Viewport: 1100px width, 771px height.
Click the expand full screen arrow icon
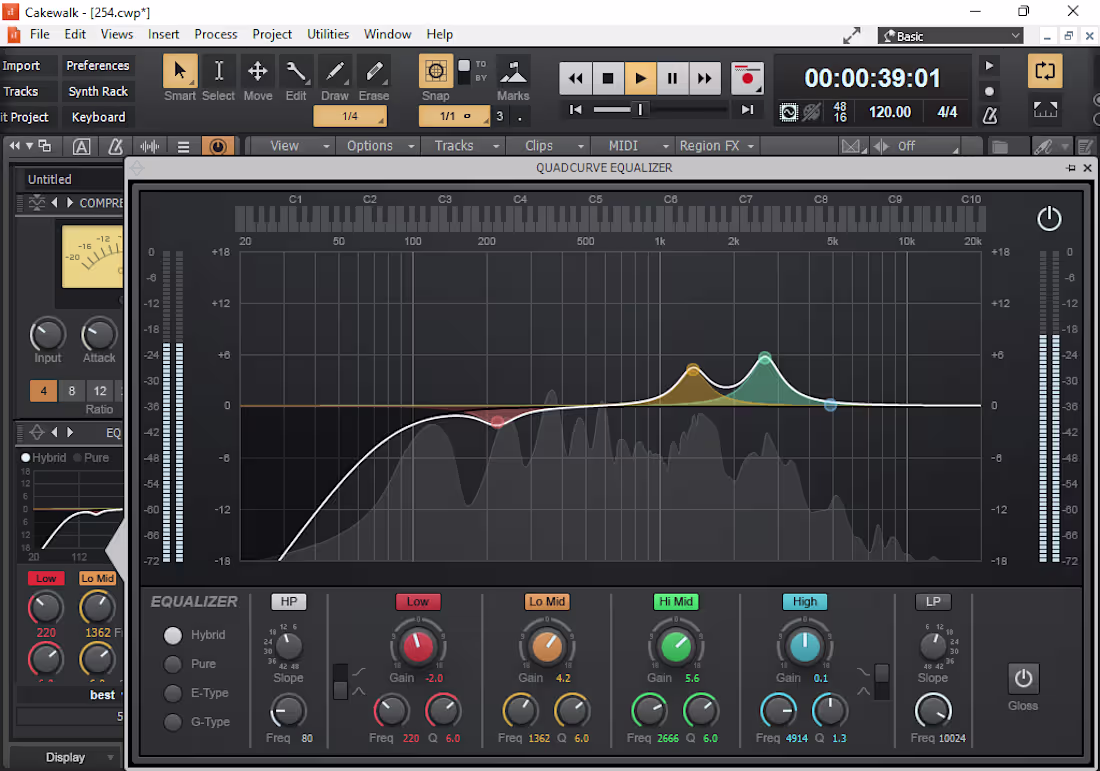pos(852,36)
